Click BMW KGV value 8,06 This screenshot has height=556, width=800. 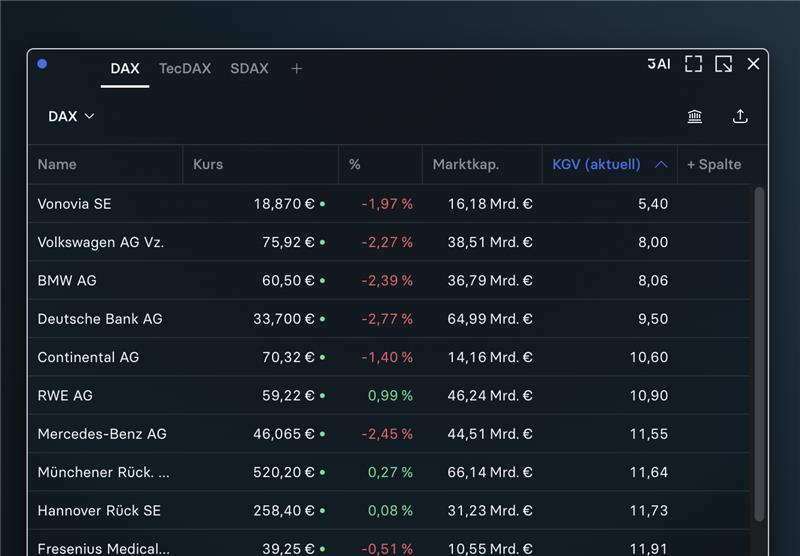[653, 281]
